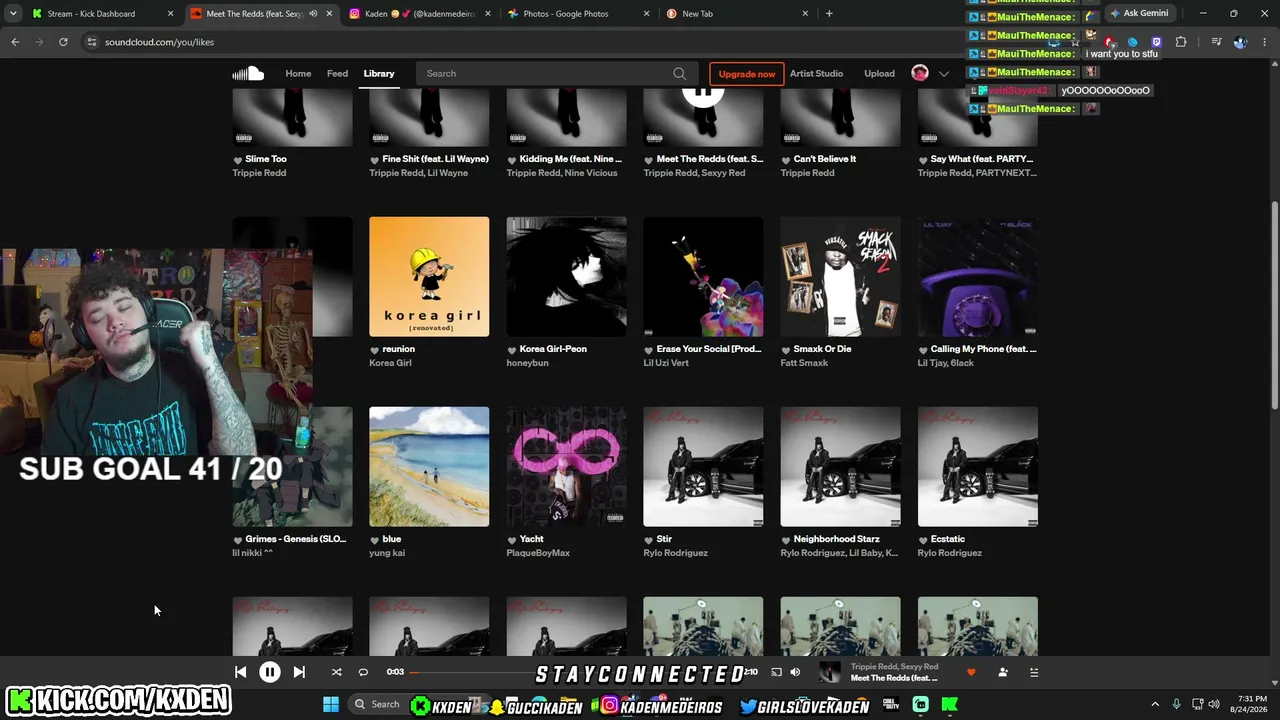Toggle the heart beside Kidding Me
1280x720 pixels.
(512, 160)
